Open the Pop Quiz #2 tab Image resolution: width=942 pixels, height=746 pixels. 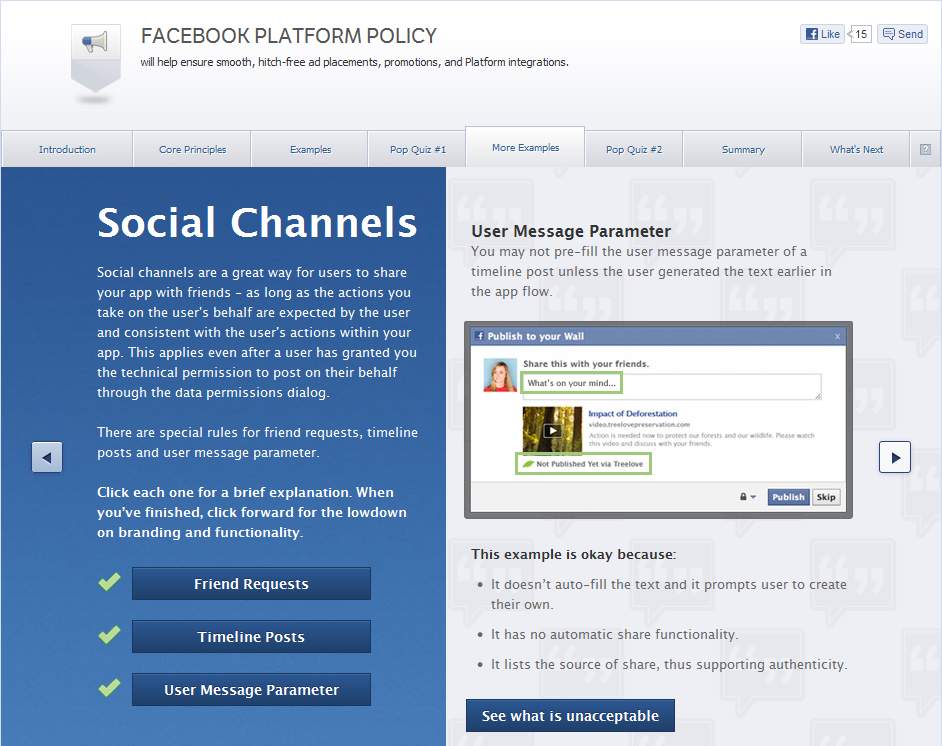tap(634, 150)
